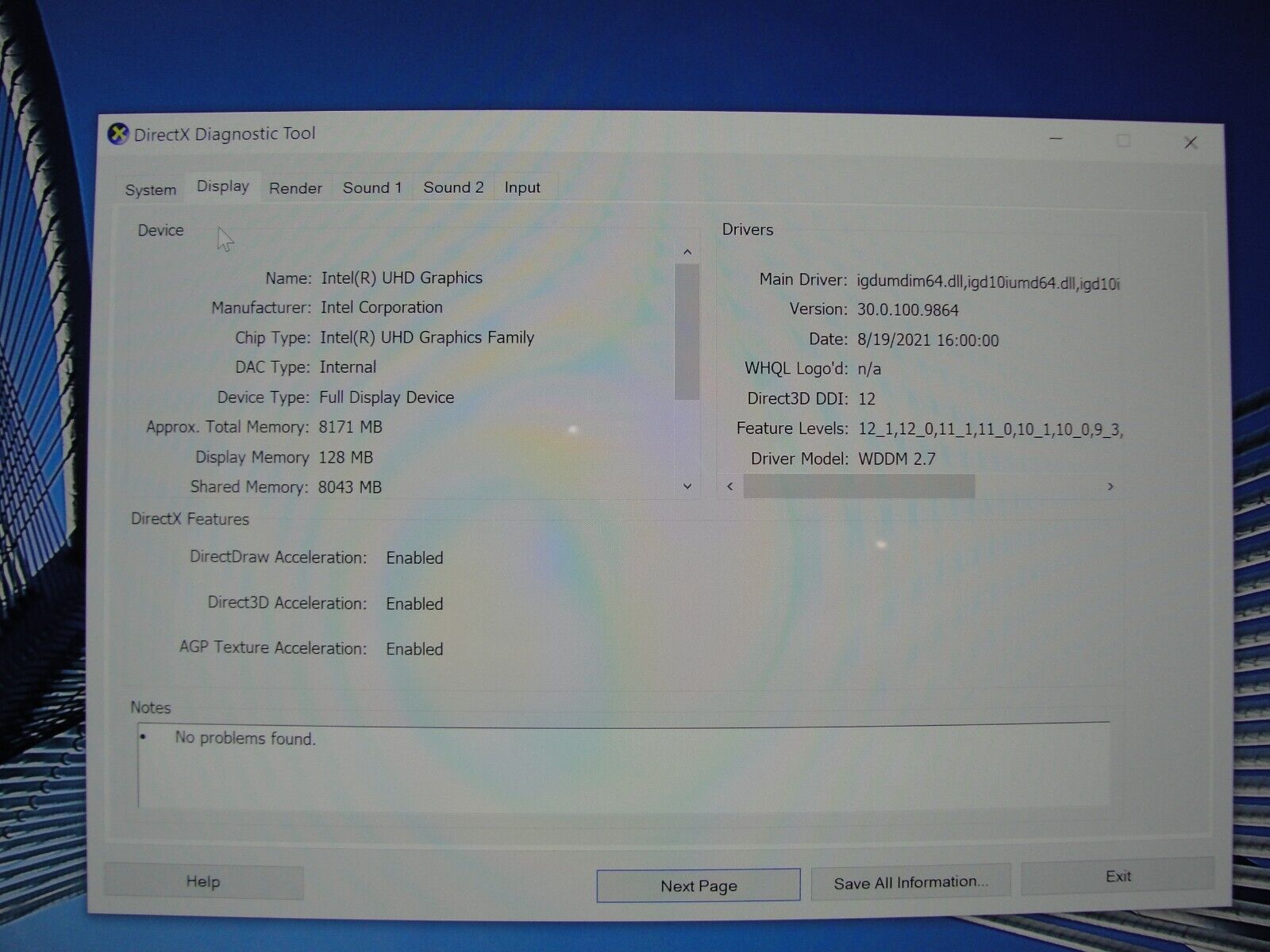Click the DirectX Diagnostic Tool title icon
Image resolution: width=1270 pixels, height=952 pixels.
point(118,134)
